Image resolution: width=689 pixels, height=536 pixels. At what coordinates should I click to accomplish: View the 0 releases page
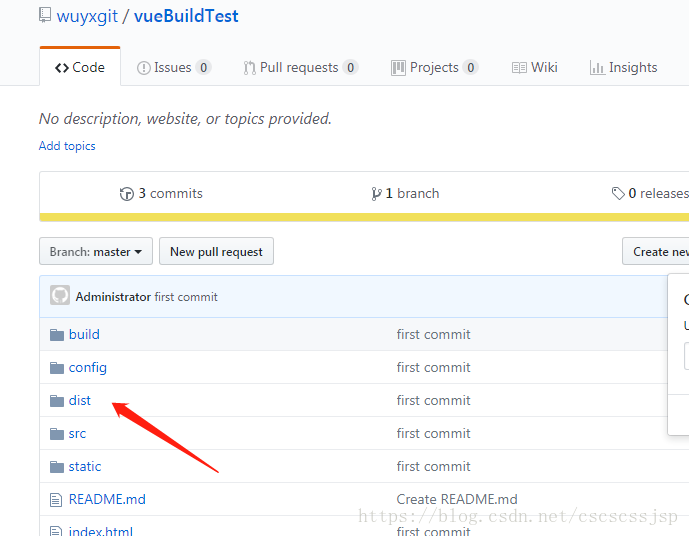pyautogui.click(x=650, y=193)
